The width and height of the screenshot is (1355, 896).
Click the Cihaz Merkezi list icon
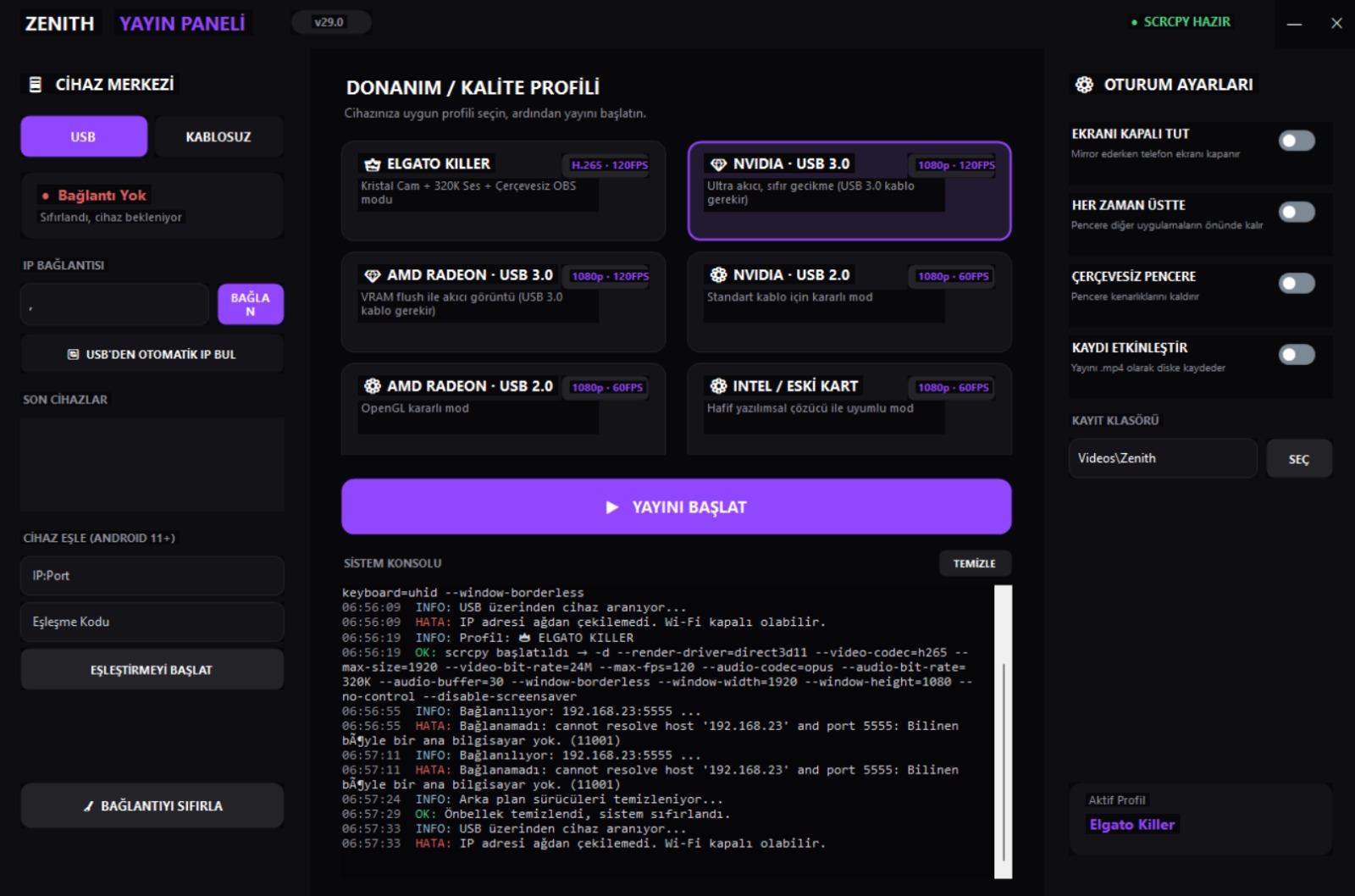click(x=36, y=85)
